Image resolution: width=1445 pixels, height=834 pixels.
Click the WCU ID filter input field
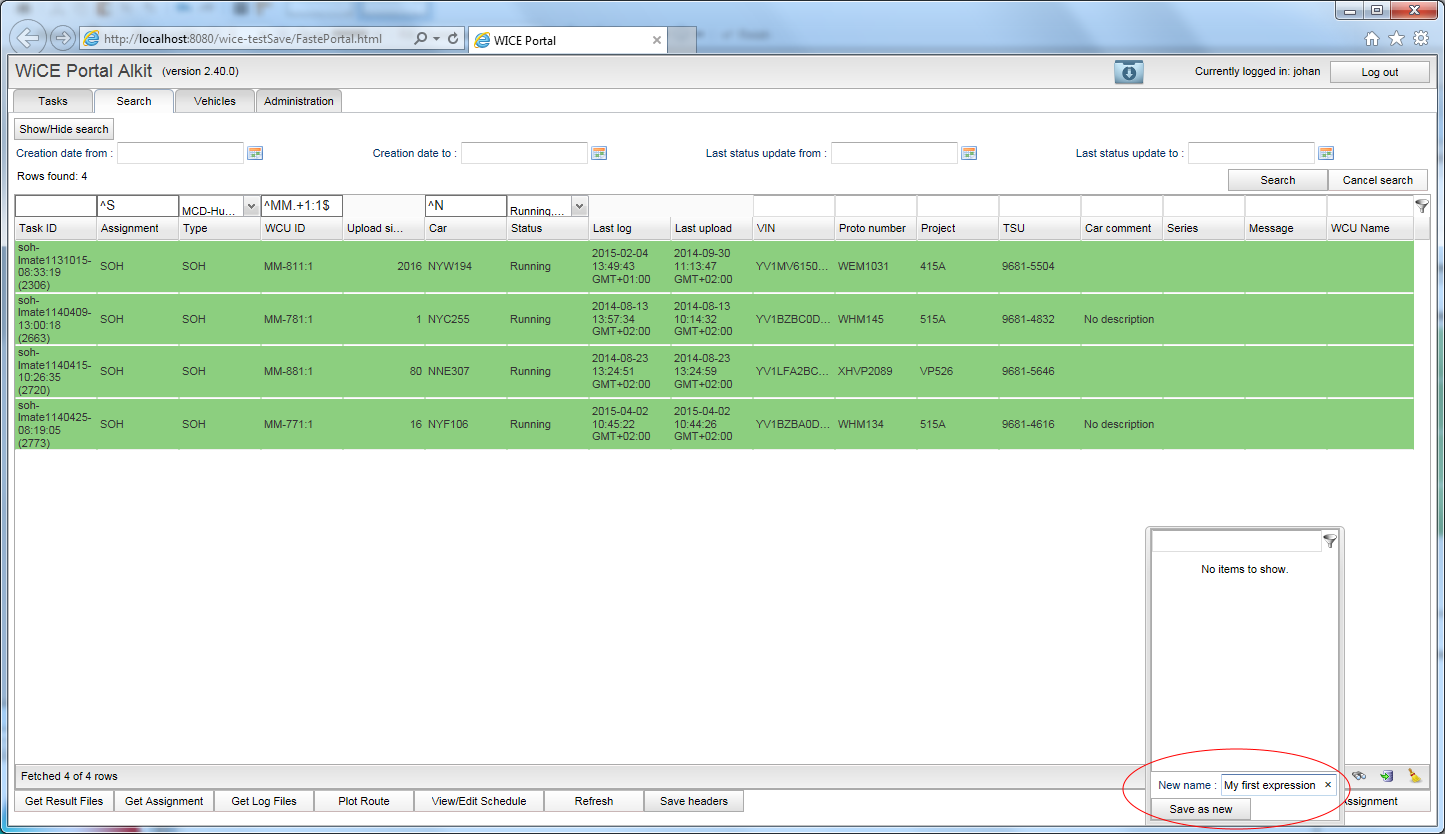click(301, 206)
